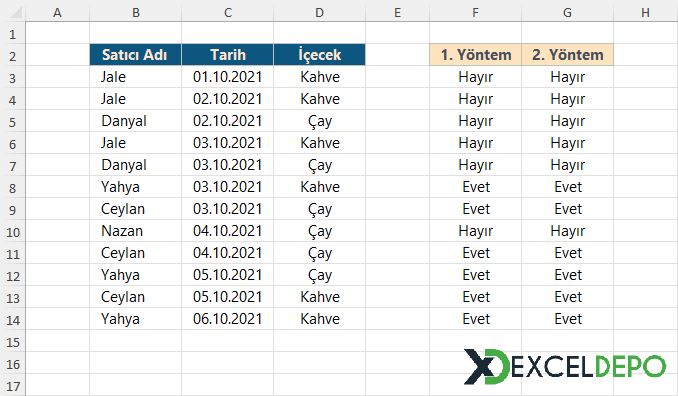The width and height of the screenshot is (678, 396).
Task: Click Kahve in row 13
Action: click(x=320, y=297)
